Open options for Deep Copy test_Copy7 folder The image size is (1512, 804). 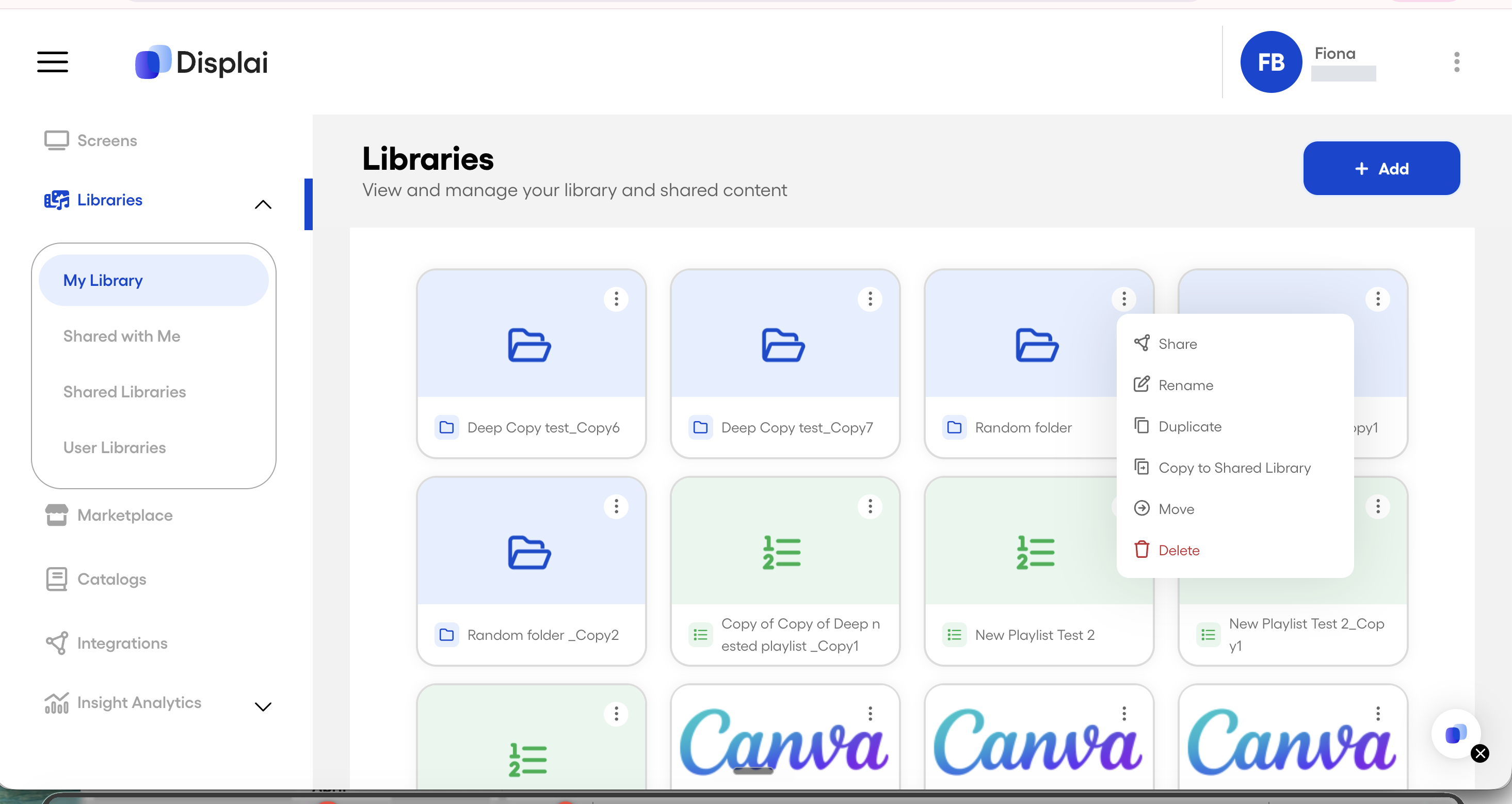point(870,299)
